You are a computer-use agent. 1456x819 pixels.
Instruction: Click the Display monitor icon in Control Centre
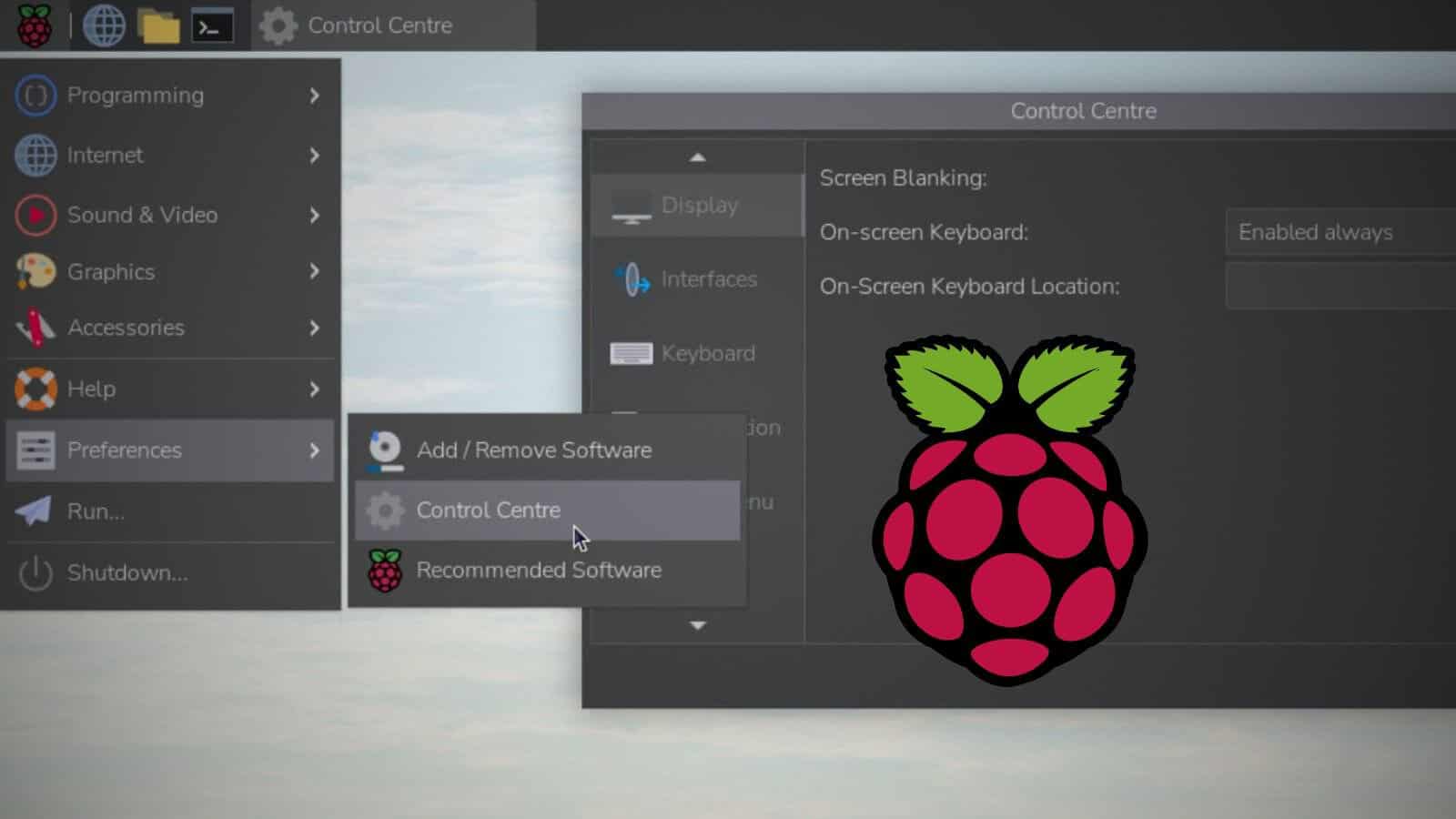click(631, 207)
